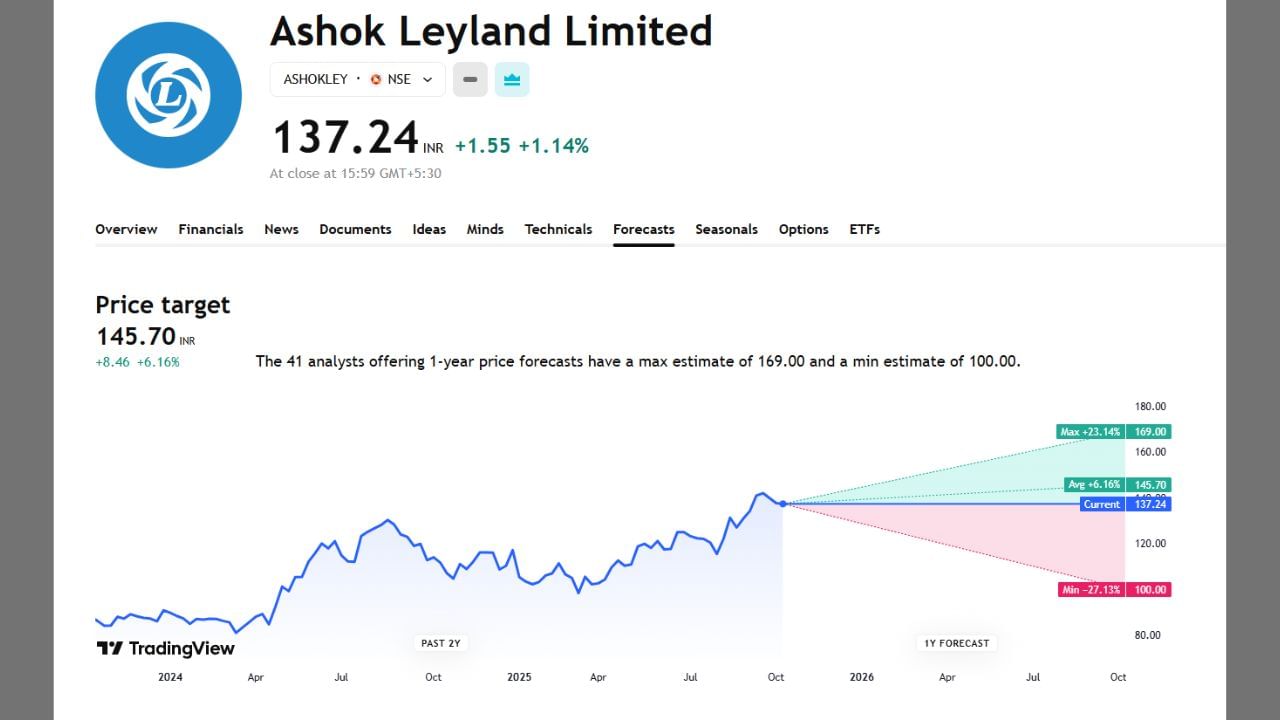The height and width of the screenshot is (720, 1280).
Task: Click the gray flag icon beside the symbol selector
Action: (x=469, y=79)
